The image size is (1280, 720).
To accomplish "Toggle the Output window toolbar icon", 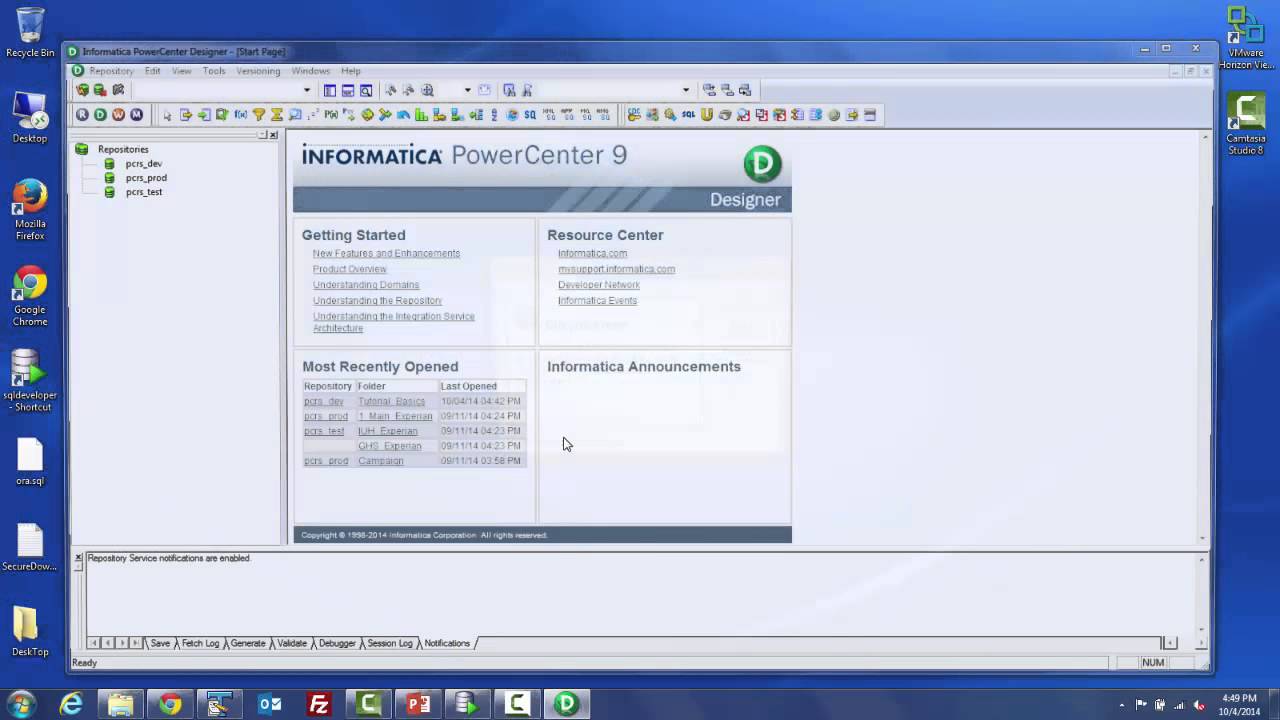I will click(348, 90).
